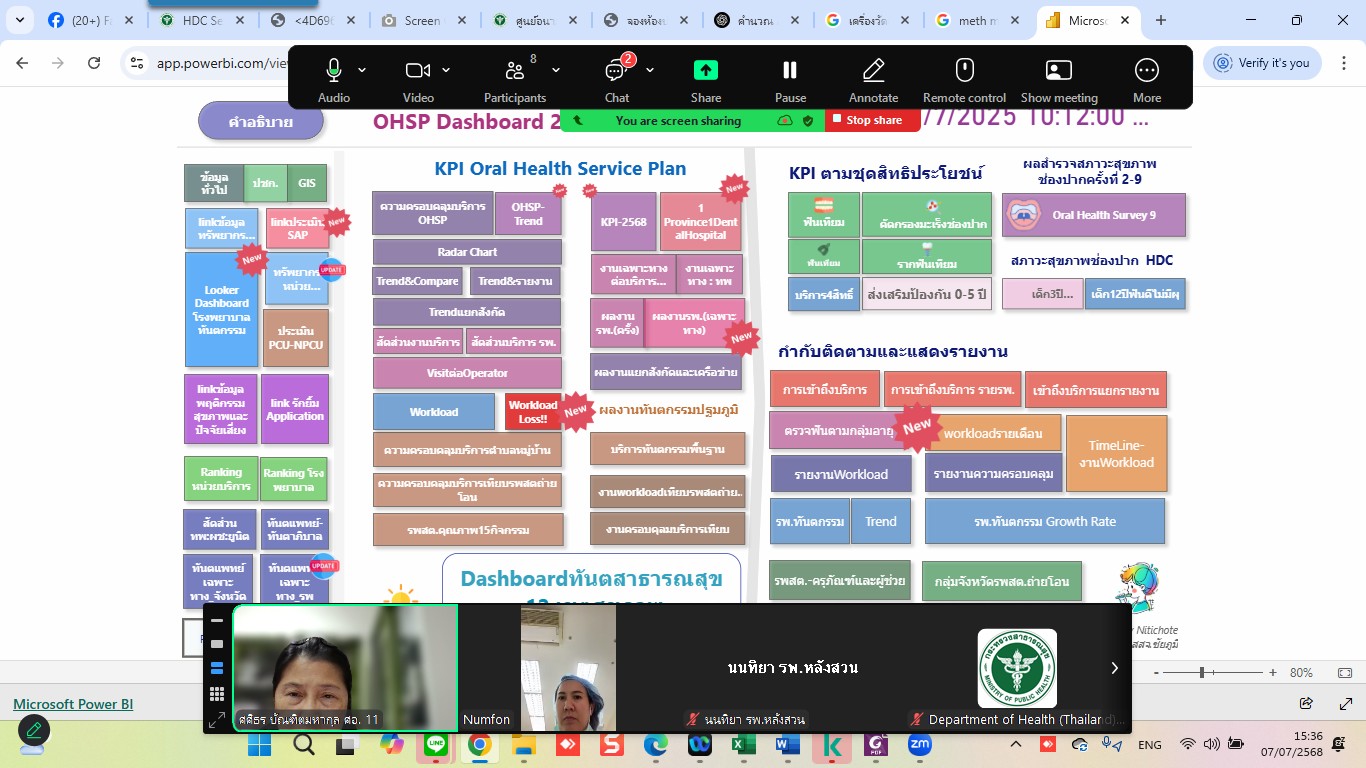The image size is (1366, 768).
Task: Switch to the HDC browser tab
Action: tap(203, 20)
